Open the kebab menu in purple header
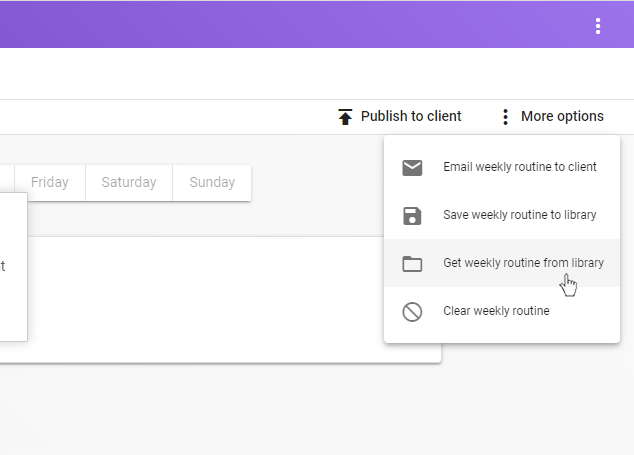Screen dimensions: 634x455 point(598,26)
